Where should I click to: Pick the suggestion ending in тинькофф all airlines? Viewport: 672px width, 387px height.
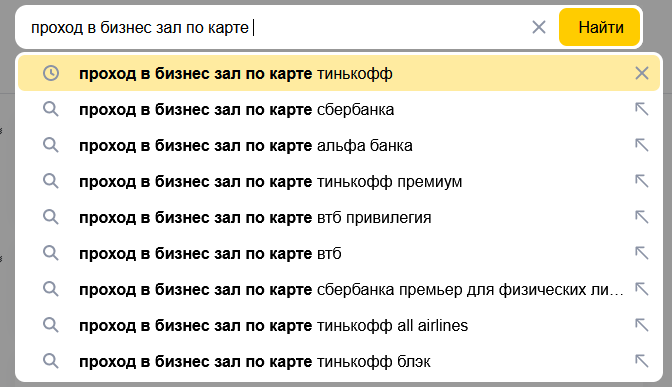click(339, 325)
